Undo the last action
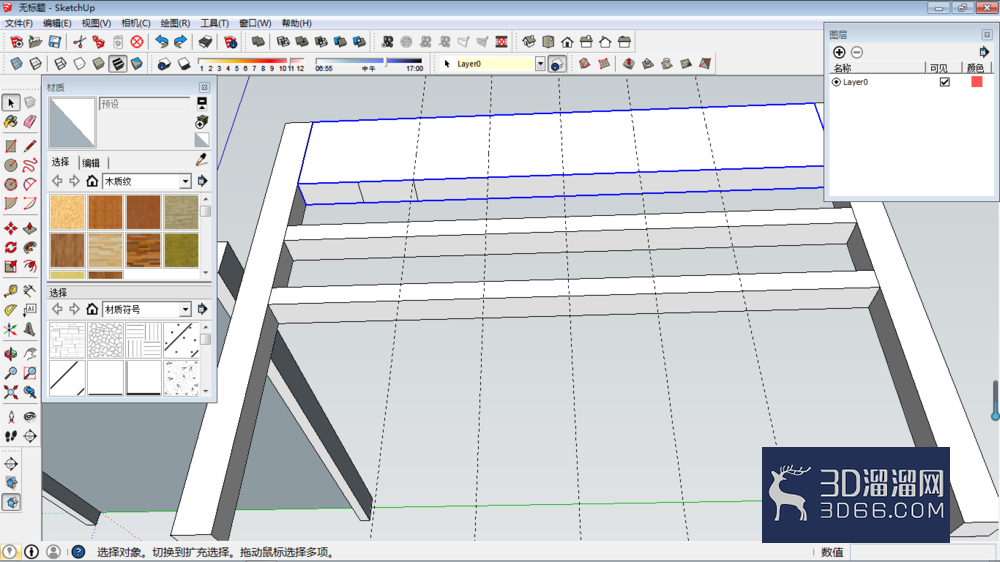This screenshot has height=562, width=1000. (x=162, y=41)
